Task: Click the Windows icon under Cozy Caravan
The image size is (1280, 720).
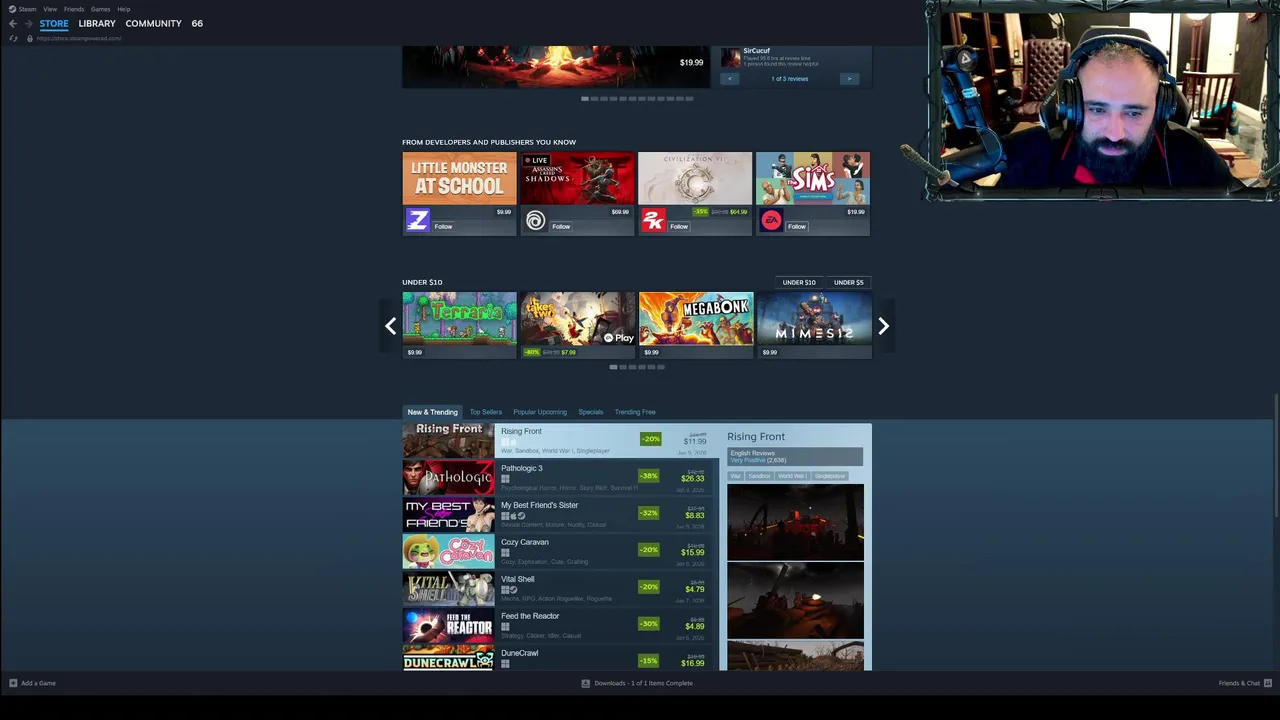Action: click(x=505, y=553)
